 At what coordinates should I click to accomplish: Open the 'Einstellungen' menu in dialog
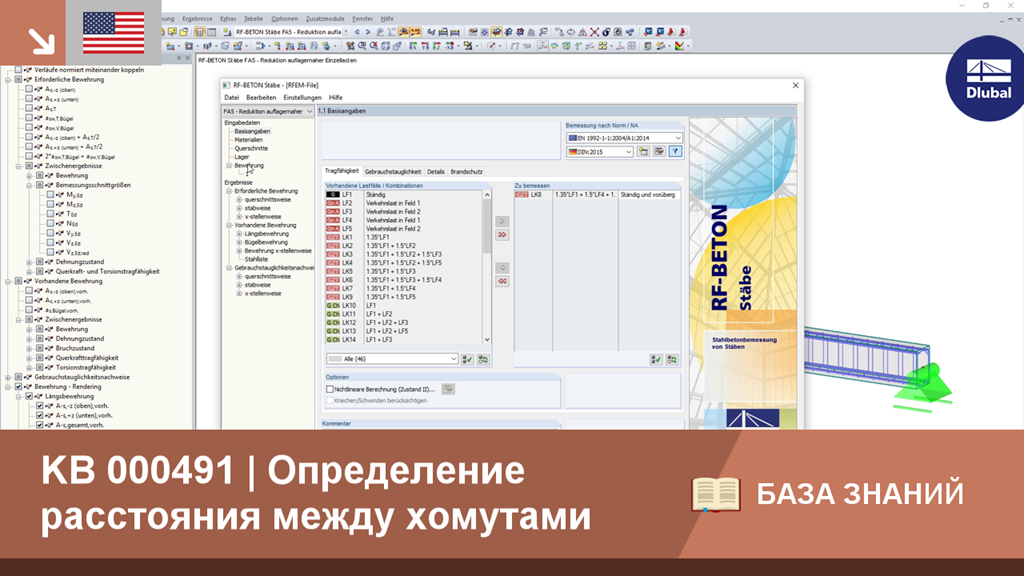[302, 97]
